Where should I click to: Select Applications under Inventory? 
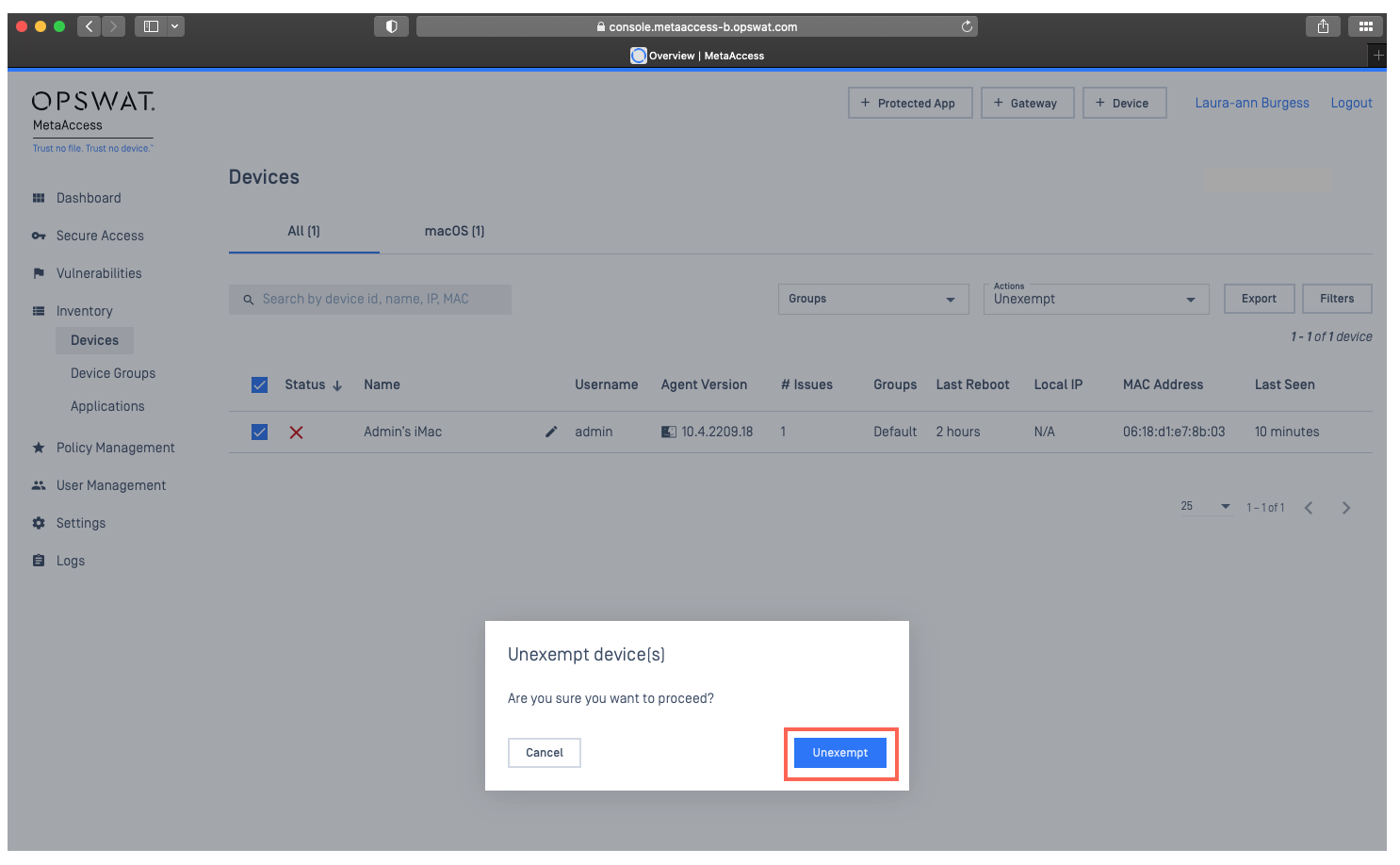point(107,406)
